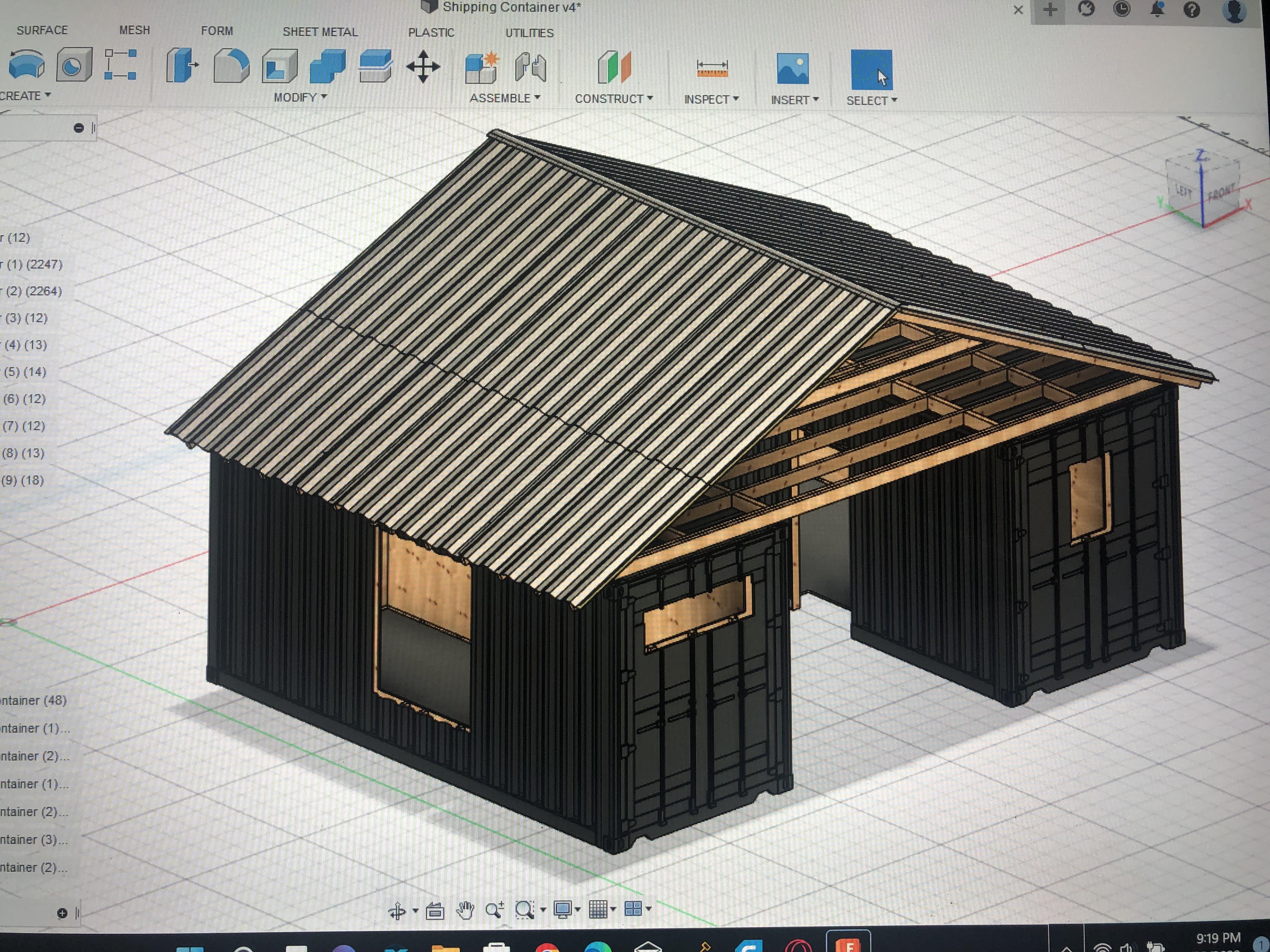This screenshot has height=952, width=1270.
Task: Click the Measure ruler icon
Action: [x=712, y=68]
